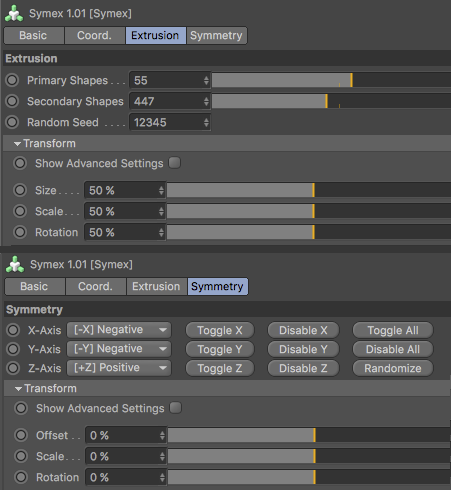Click the Symex object icon in Symmetry panel header
This screenshot has width=451, height=490.
[x=15, y=265]
